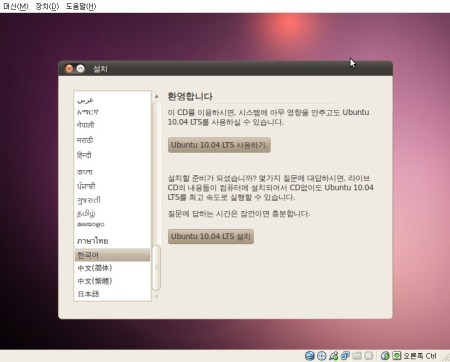Click the green keyboard capture indicator icon
The height and width of the screenshot is (362, 450).
click(396, 356)
